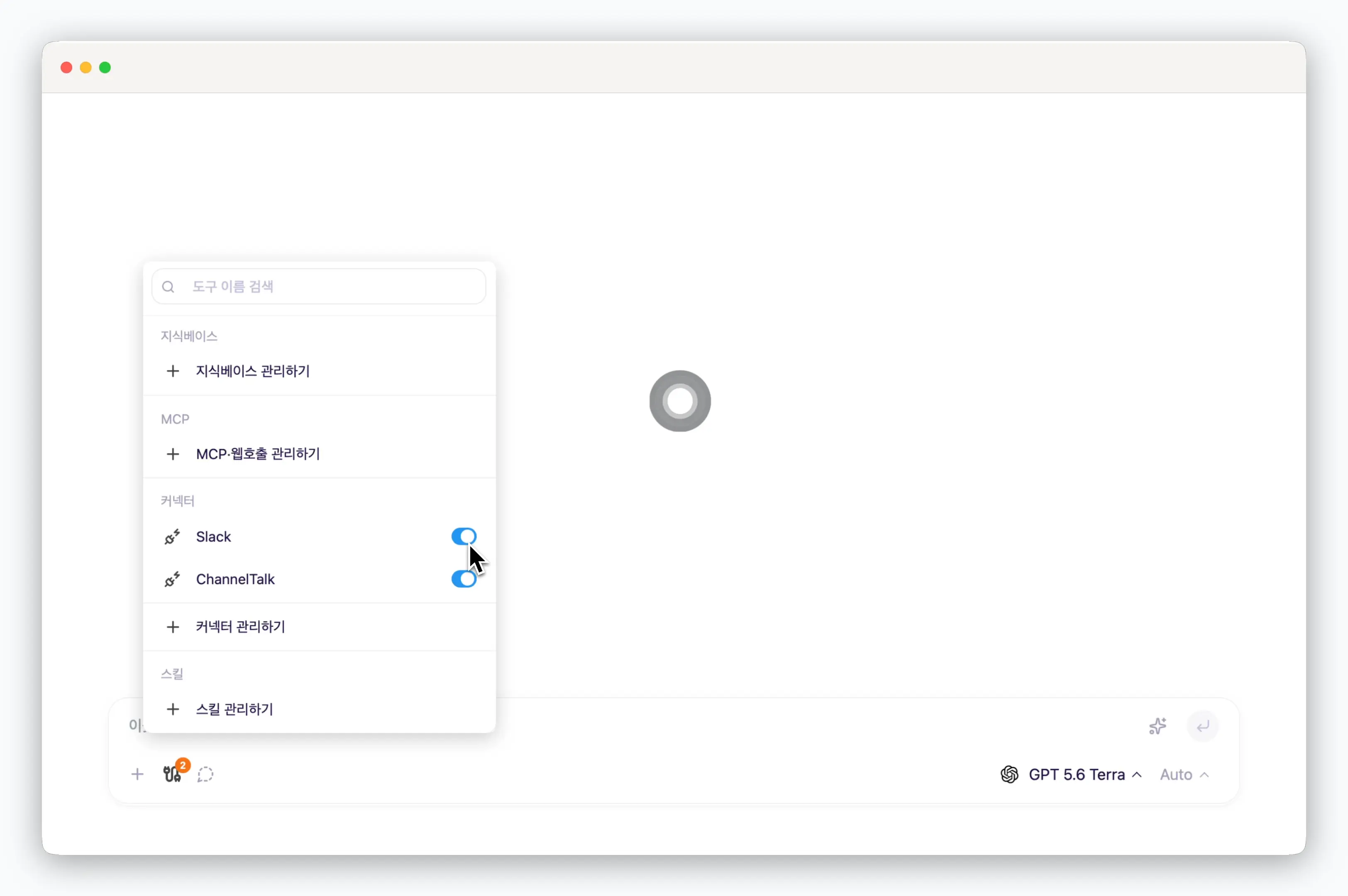Click the search magnifier icon in tool search
Screen dimensions: 1348x896
(x=168, y=287)
